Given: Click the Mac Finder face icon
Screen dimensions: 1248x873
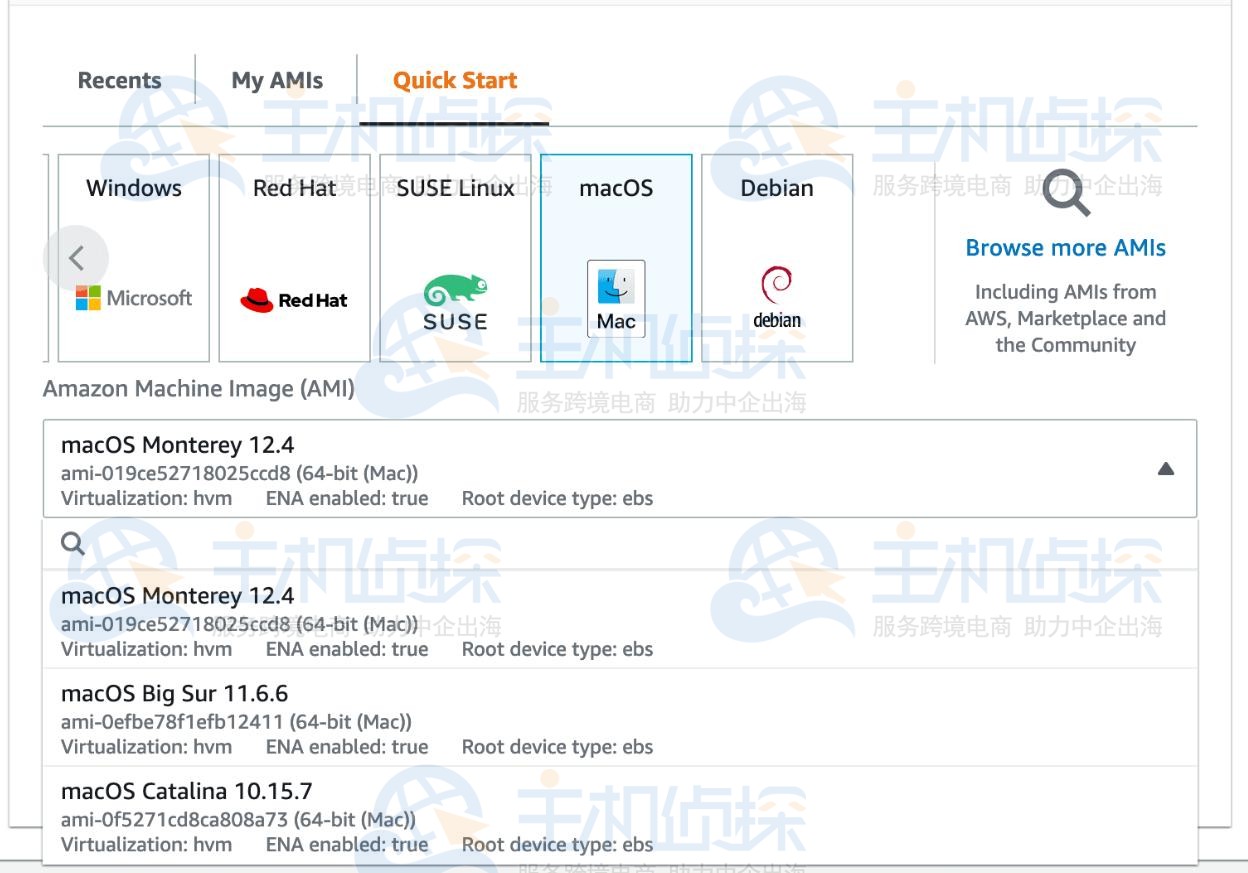Looking at the screenshot, I should point(616,289).
